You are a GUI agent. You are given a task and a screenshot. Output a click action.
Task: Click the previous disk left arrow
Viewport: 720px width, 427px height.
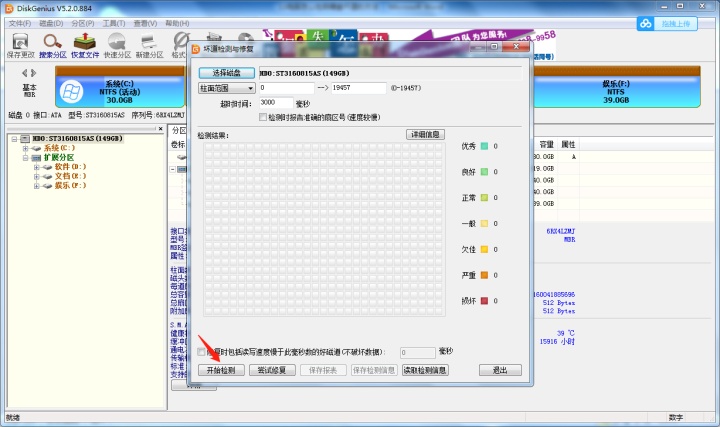pyautogui.click(x=25, y=73)
